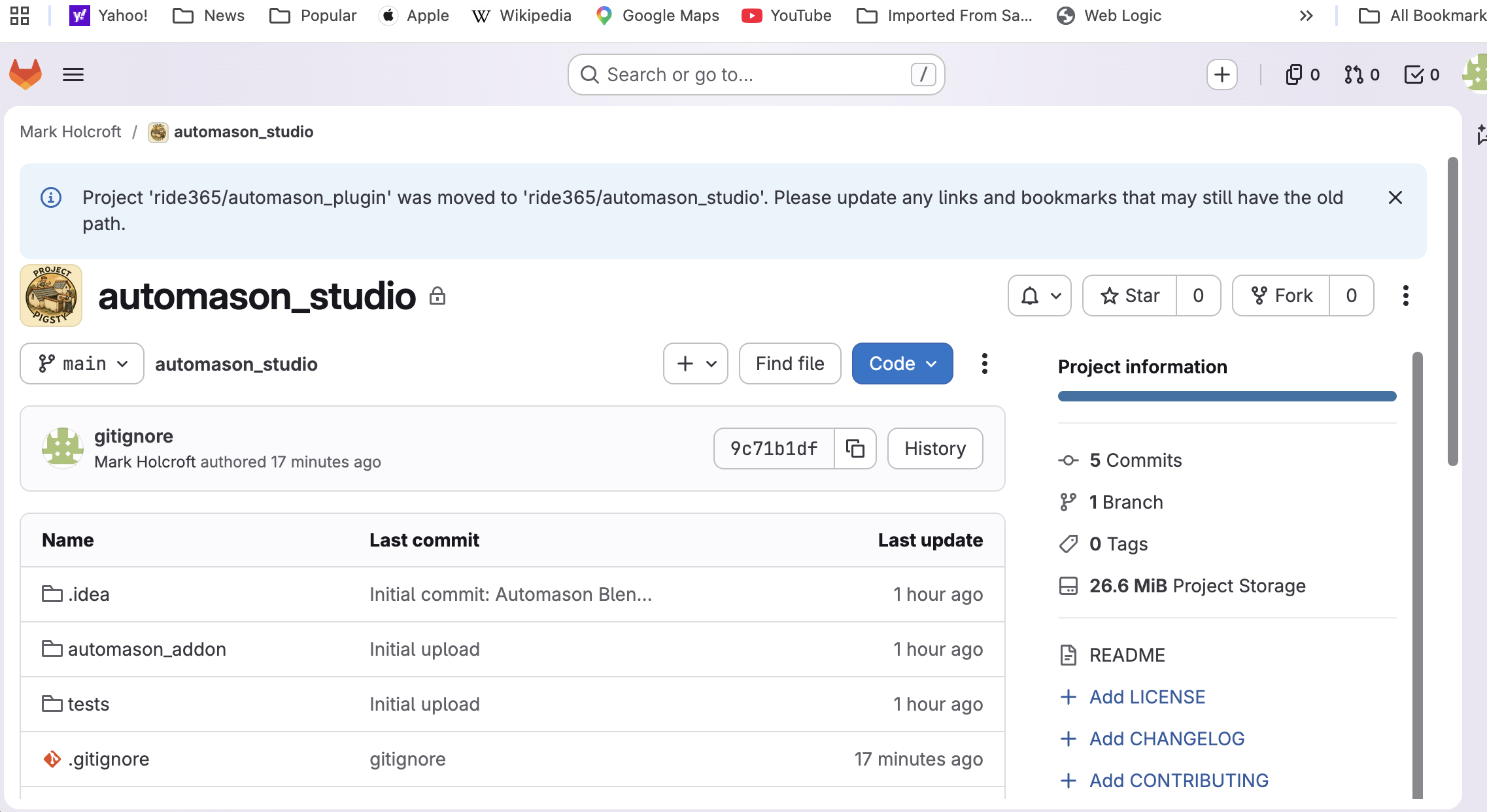1487x812 pixels.
Task: Open the user avatar menu
Action: tap(1475, 73)
